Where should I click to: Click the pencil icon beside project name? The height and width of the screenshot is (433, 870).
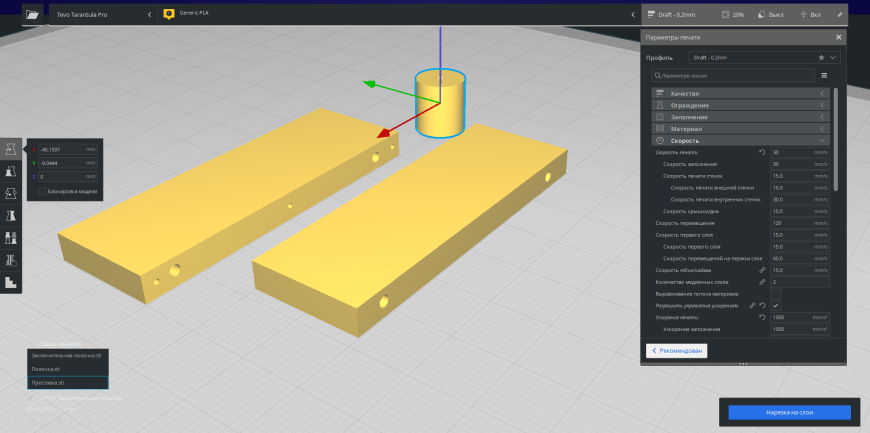tap(31, 398)
